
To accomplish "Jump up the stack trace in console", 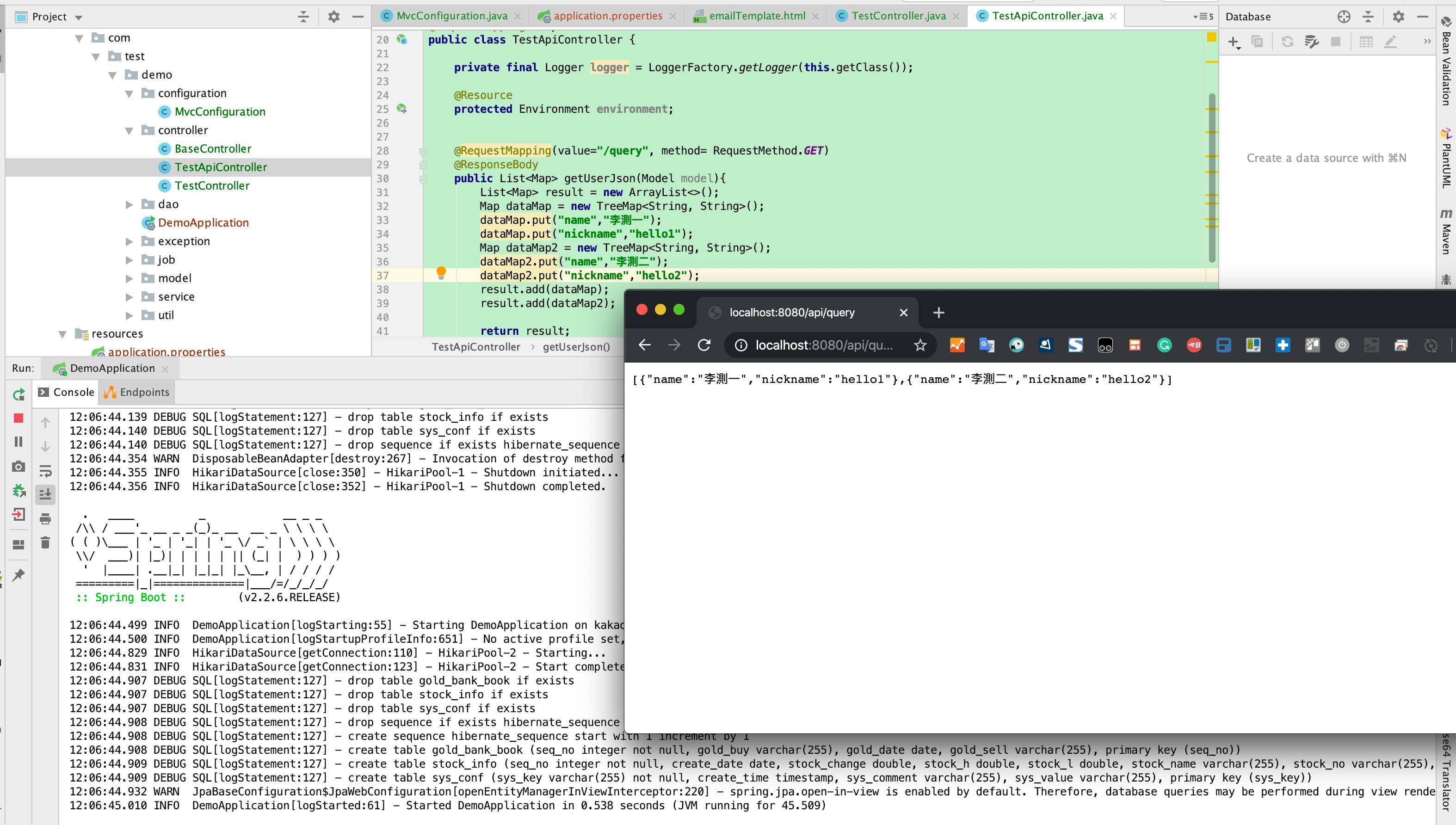I will [x=45, y=422].
